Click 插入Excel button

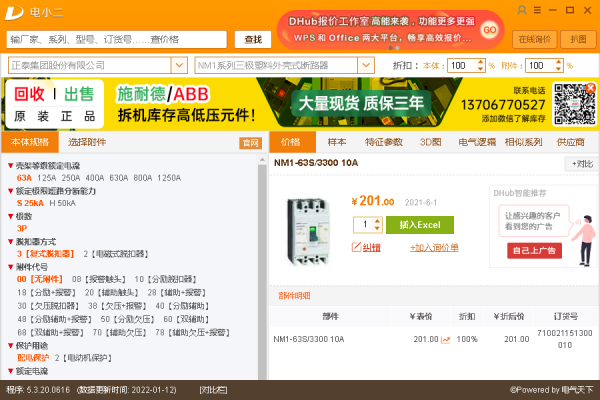pos(420,225)
